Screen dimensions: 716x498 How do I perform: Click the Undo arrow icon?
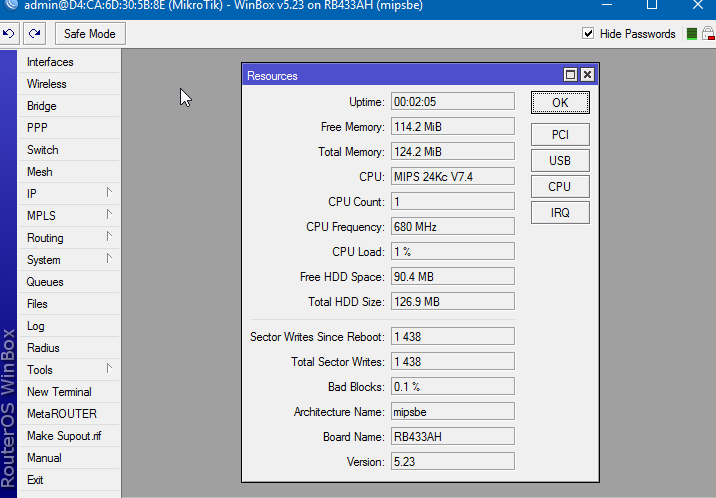[x=9, y=33]
